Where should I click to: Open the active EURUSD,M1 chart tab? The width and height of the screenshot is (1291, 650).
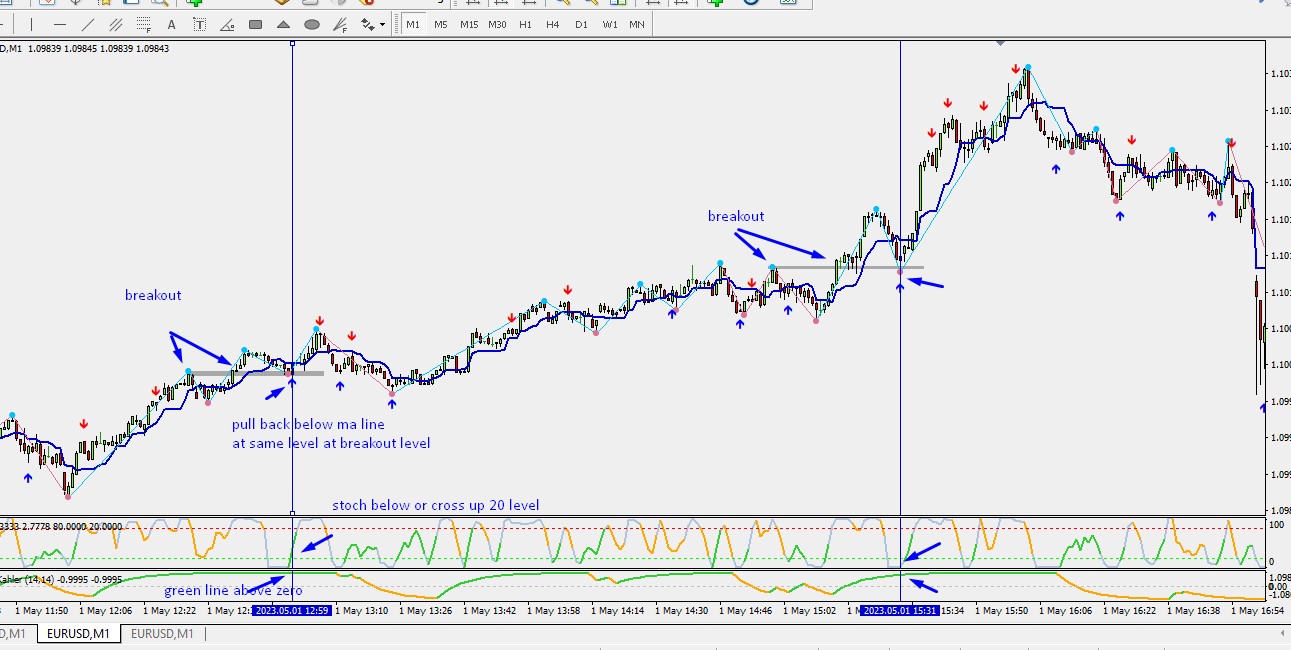pyautogui.click(x=79, y=633)
